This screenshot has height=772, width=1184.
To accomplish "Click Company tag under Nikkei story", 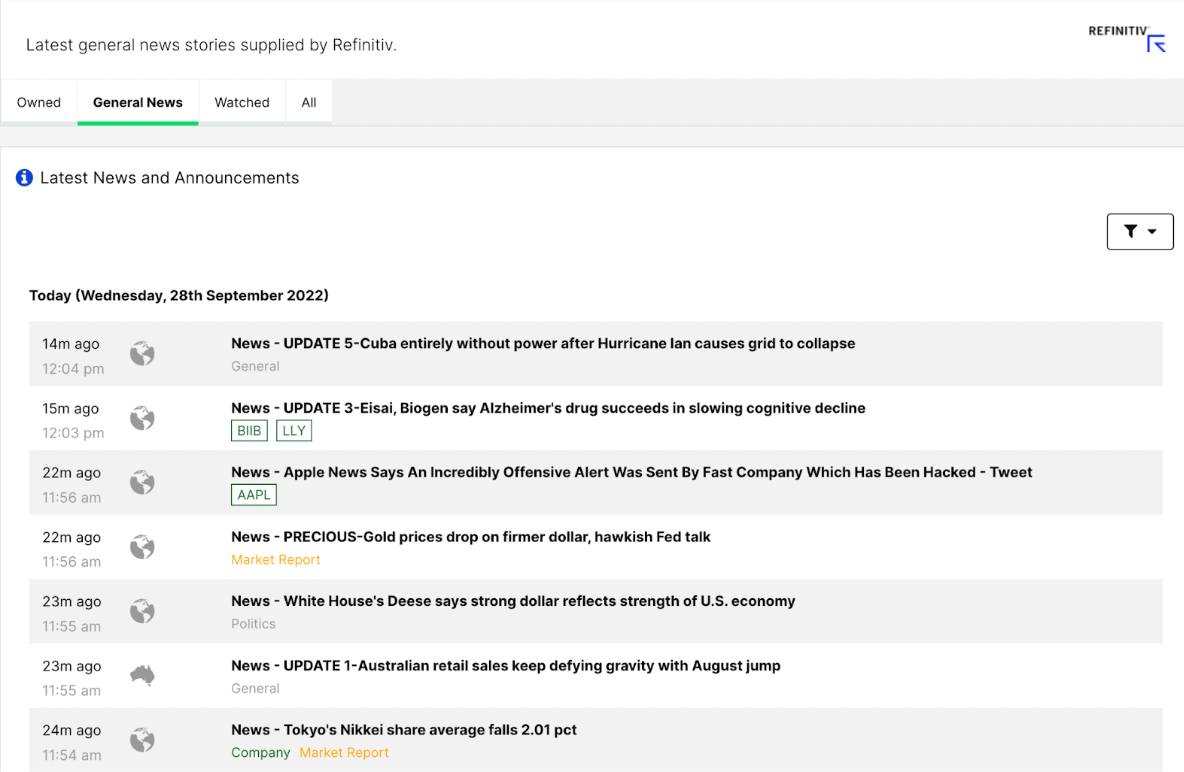I will [x=261, y=752].
